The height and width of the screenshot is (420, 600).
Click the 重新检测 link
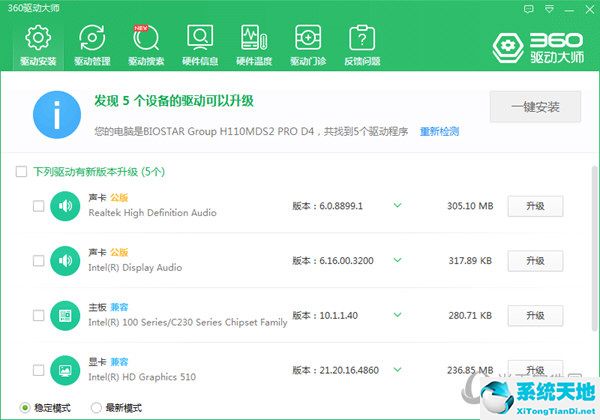pyautogui.click(x=439, y=132)
